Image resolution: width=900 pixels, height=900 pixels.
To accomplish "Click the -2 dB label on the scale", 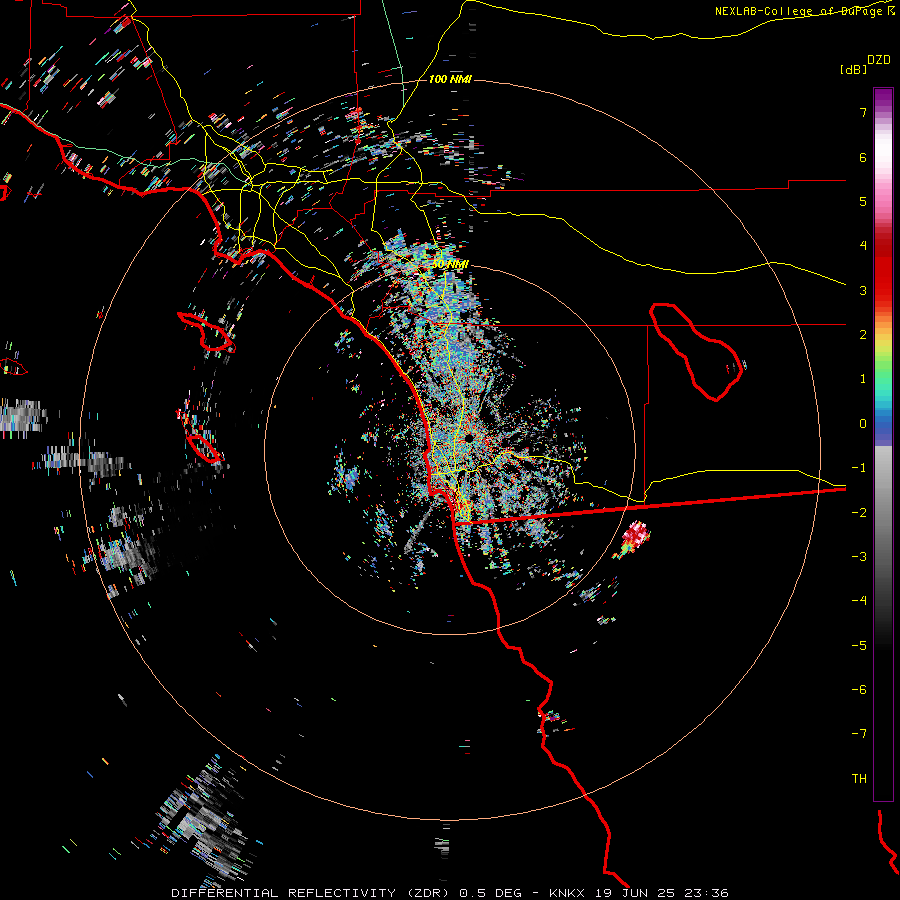I will 859,512.
